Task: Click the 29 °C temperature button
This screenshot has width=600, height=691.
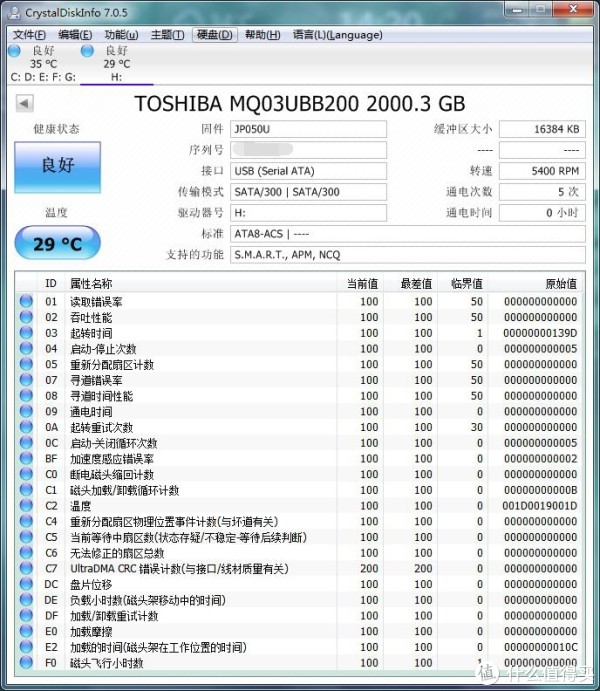Action: (58, 243)
